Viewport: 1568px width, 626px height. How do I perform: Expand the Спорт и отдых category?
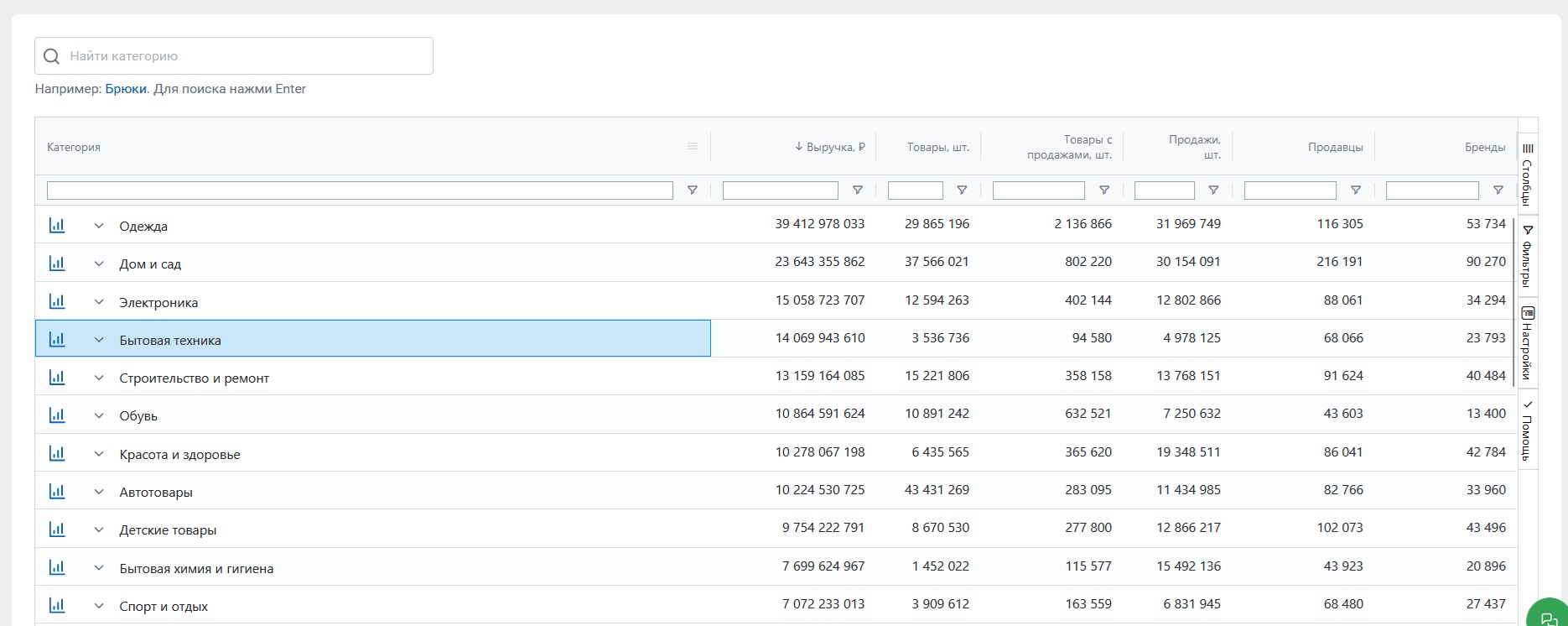(x=99, y=606)
